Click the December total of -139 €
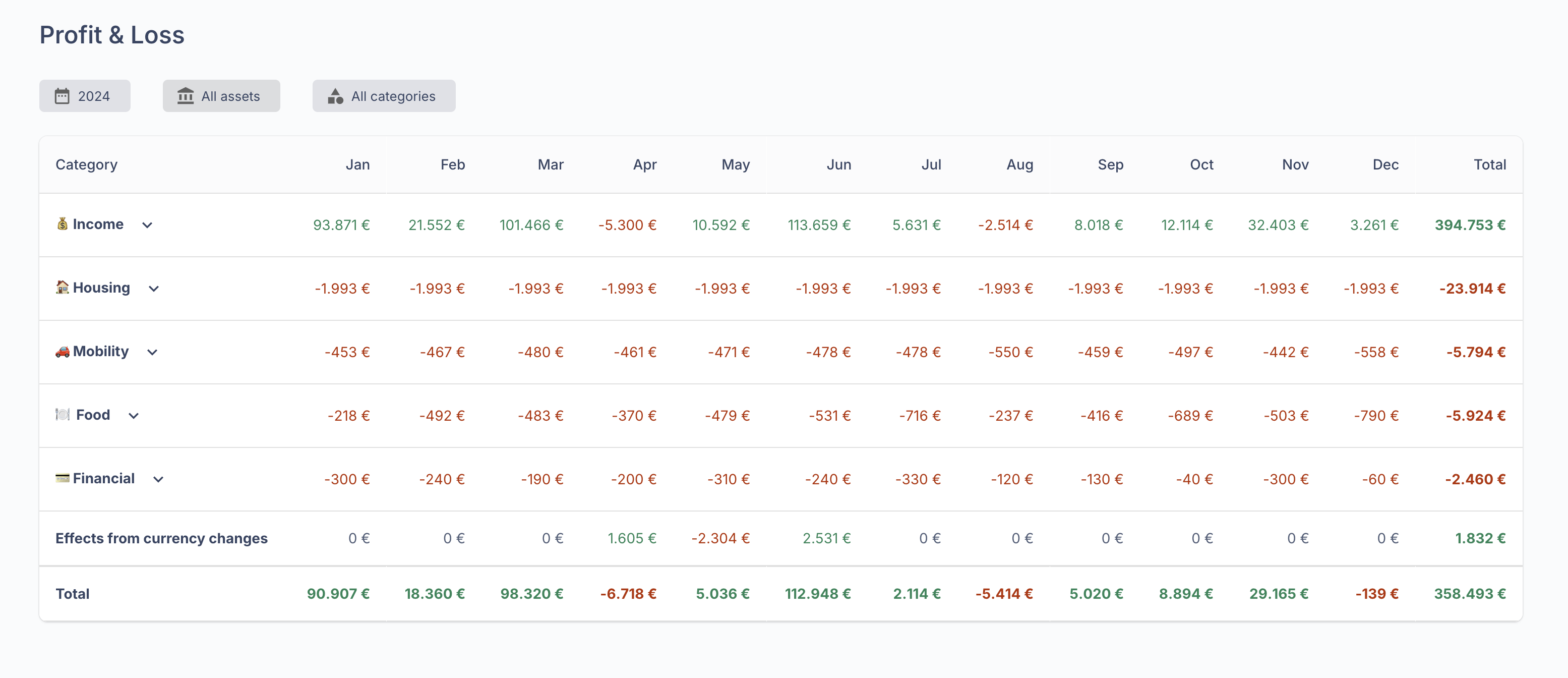Viewport: 1568px width, 678px height. 1377,593
